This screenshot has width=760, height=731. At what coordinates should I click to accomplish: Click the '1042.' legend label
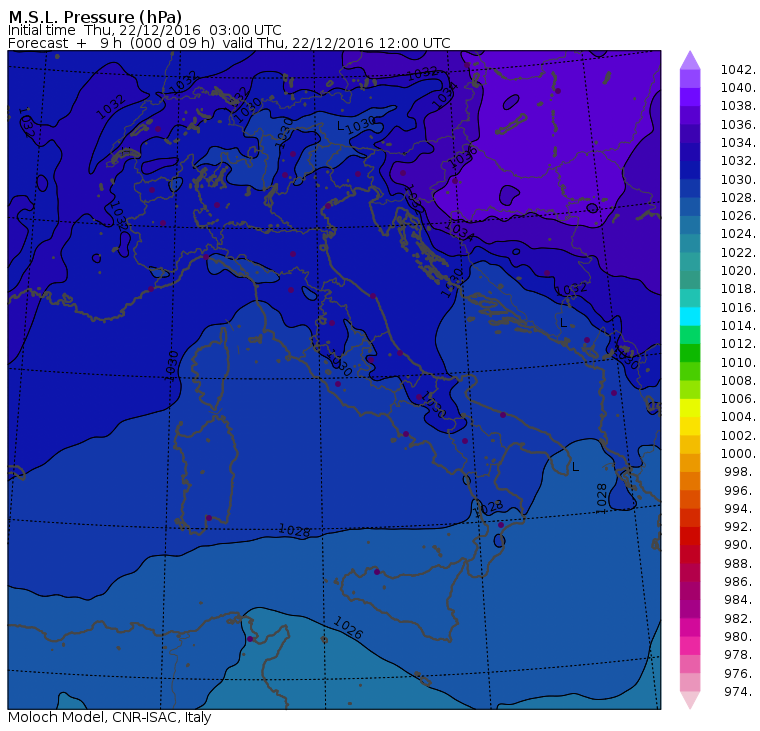[x=738, y=70]
